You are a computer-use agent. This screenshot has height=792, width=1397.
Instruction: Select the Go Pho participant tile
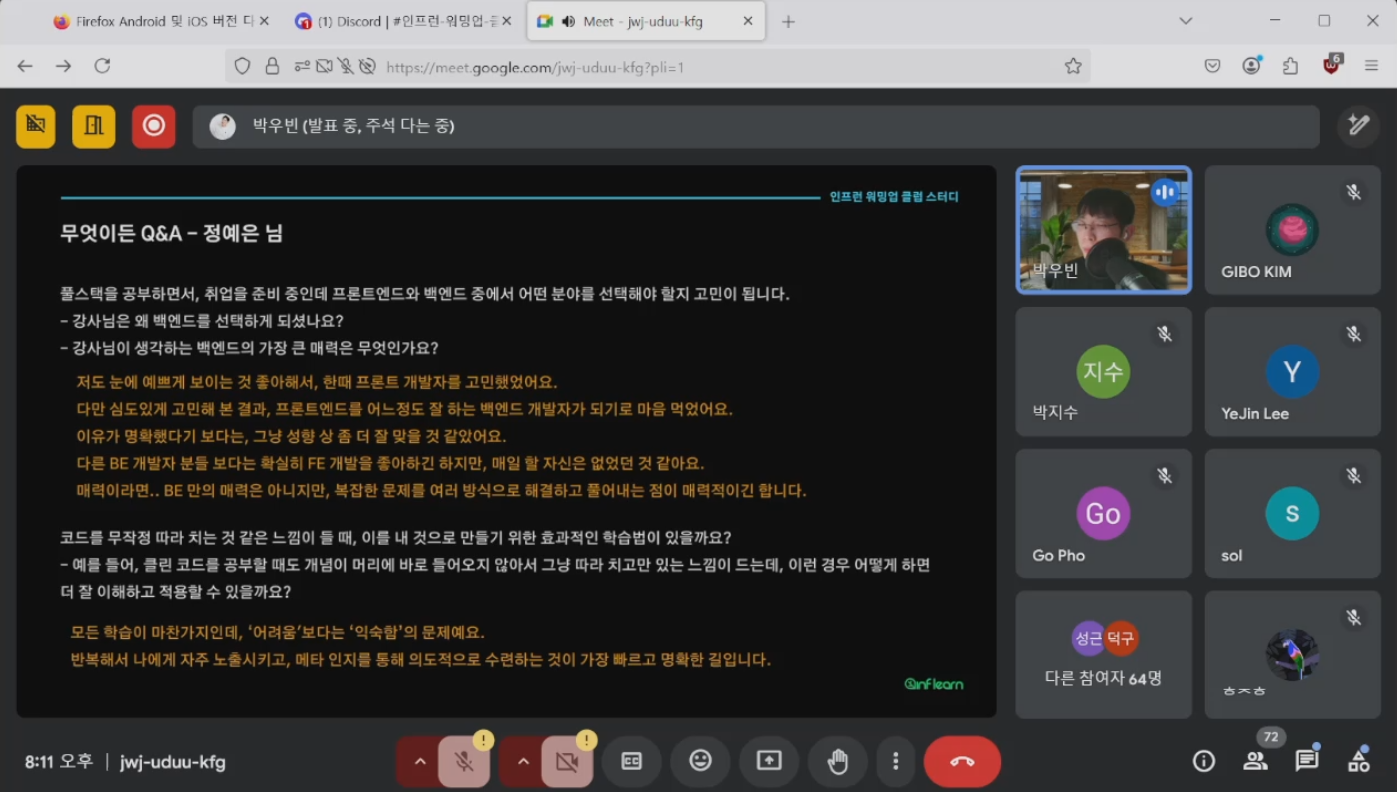pyautogui.click(x=1104, y=514)
